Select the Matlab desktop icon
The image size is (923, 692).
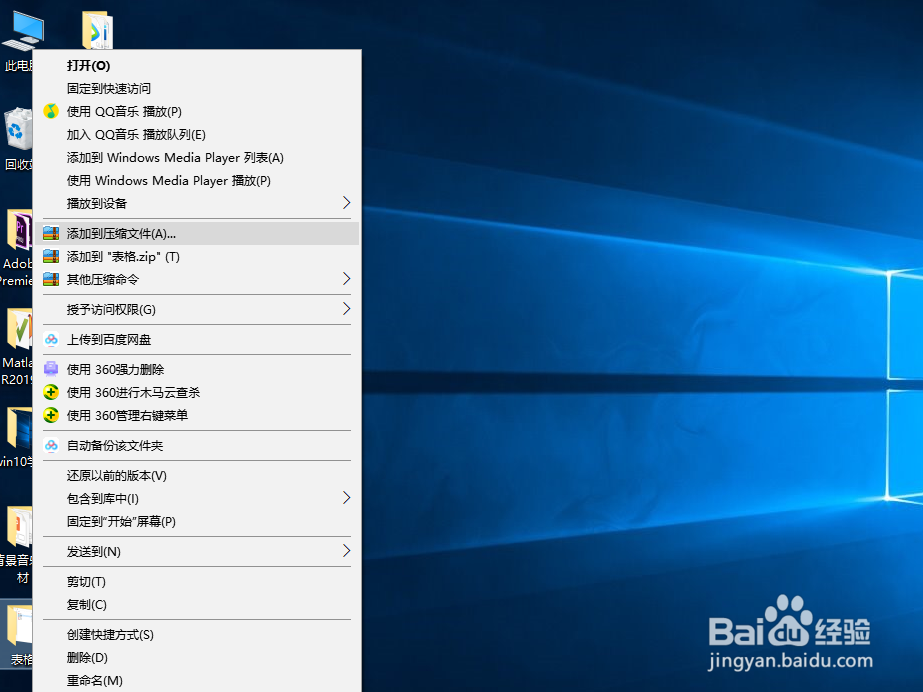(18, 347)
